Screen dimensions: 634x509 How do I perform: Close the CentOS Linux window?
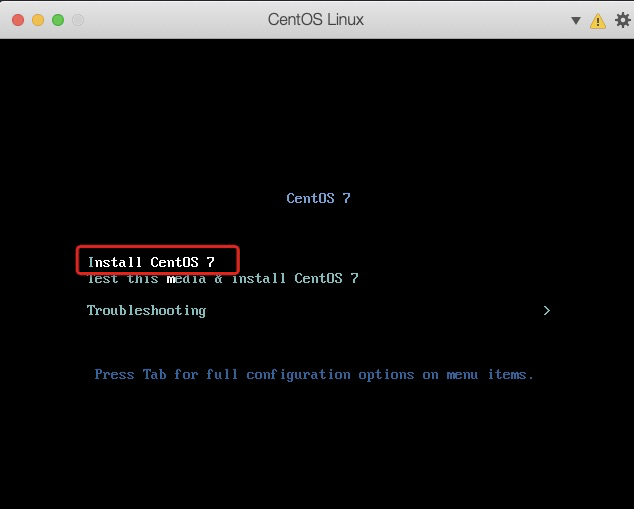point(18,20)
